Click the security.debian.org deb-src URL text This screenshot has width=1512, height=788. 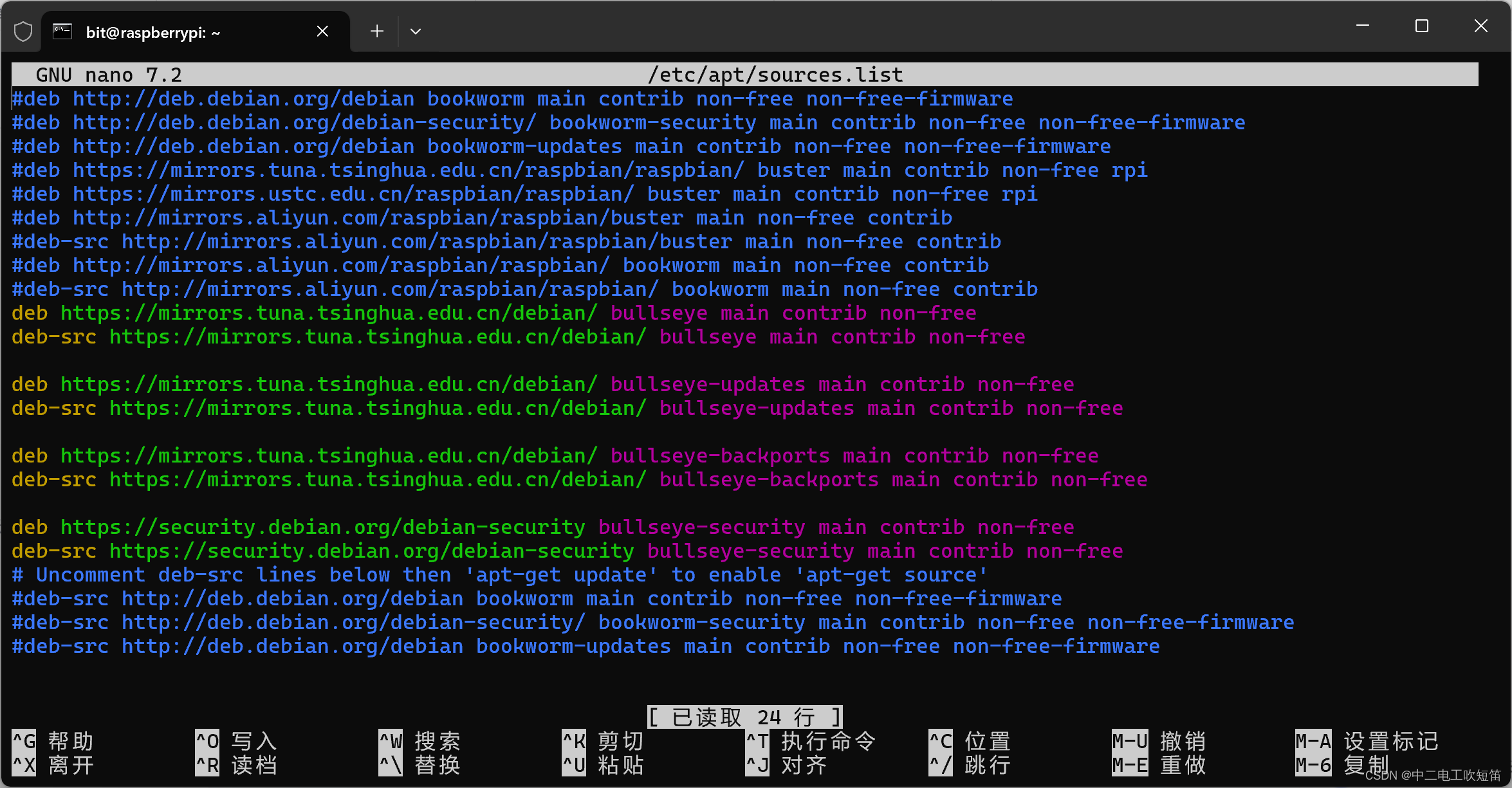click(x=371, y=551)
